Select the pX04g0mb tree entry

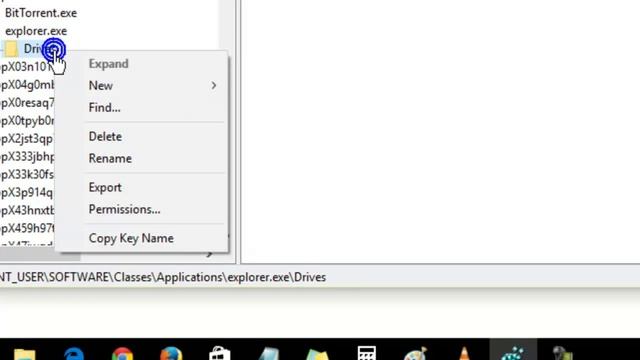pos(27,85)
